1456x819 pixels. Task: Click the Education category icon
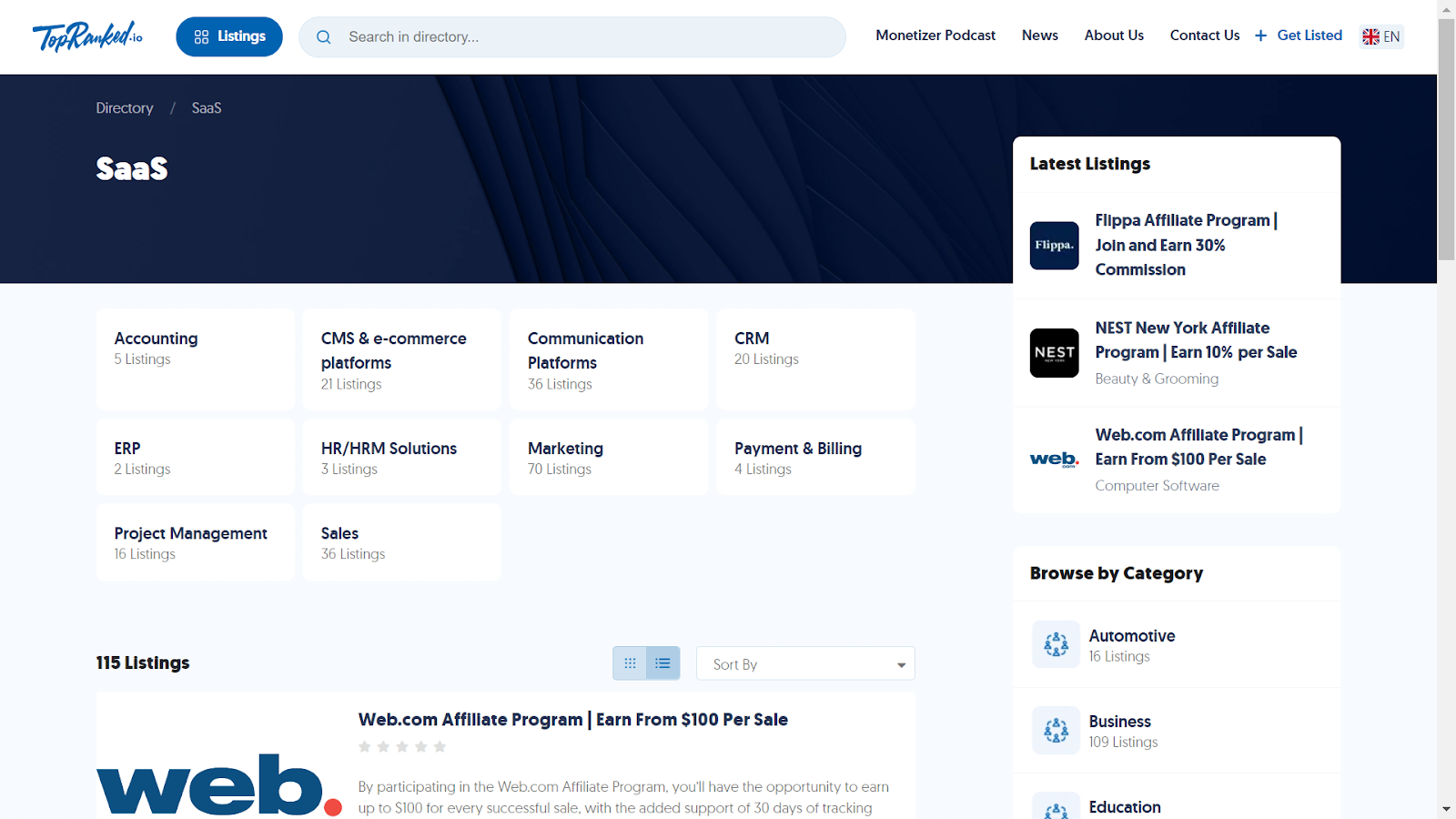[1057, 806]
